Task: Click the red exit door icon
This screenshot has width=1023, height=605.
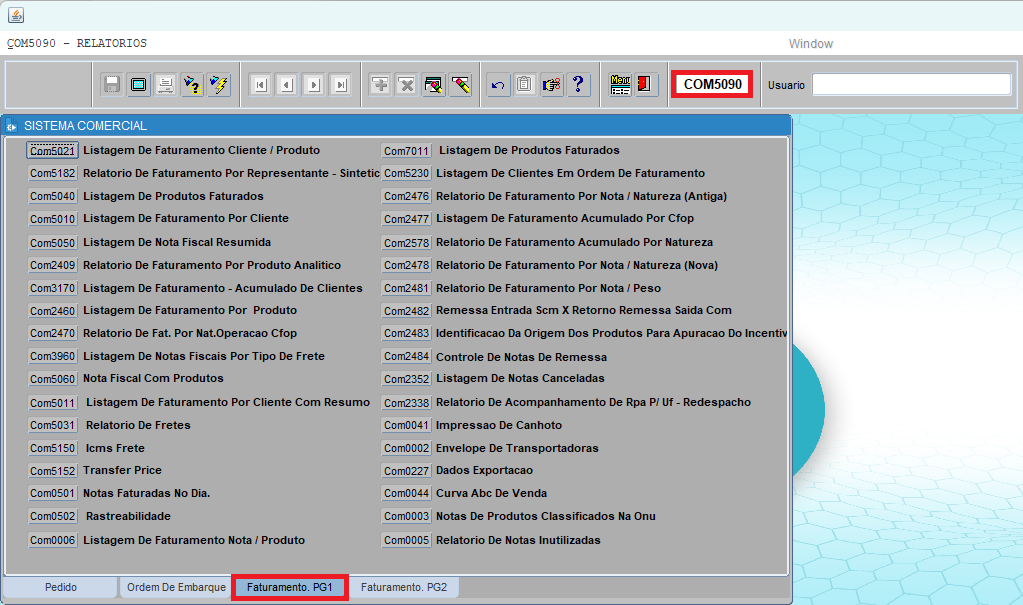Action: (x=645, y=85)
